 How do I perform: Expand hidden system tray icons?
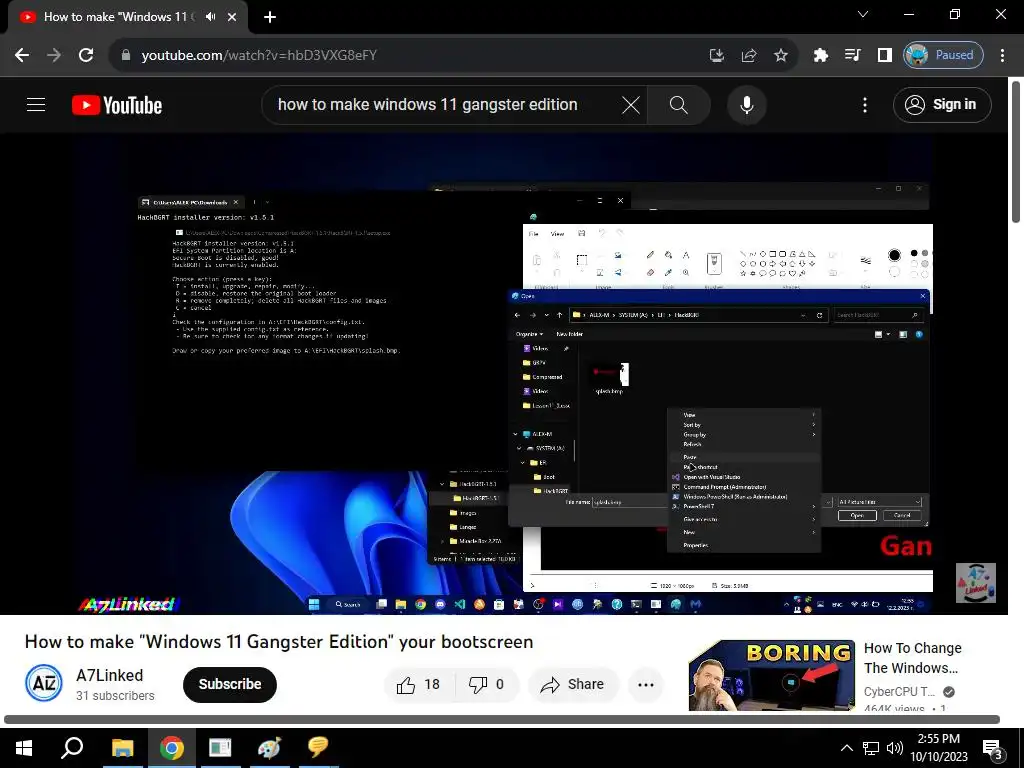coord(846,748)
